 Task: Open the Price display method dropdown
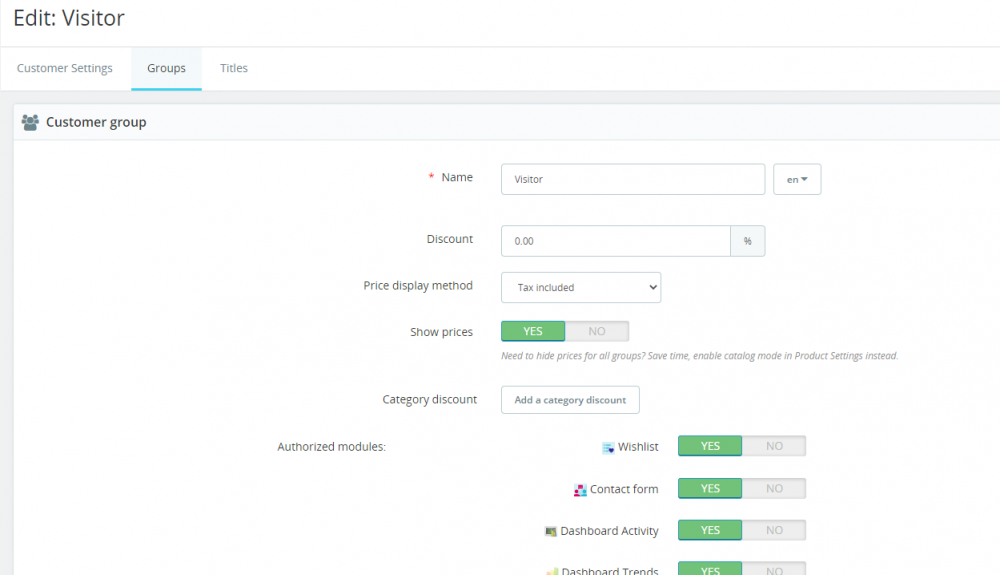tap(581, 288)
